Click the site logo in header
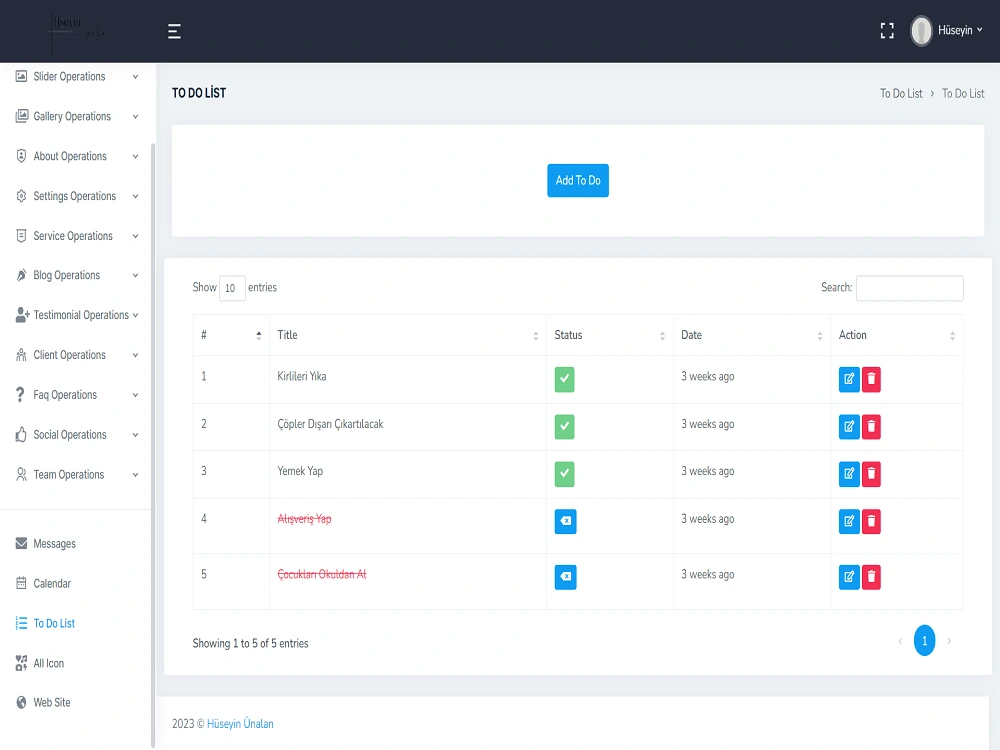1000x750 pixels. pos(77,31)
